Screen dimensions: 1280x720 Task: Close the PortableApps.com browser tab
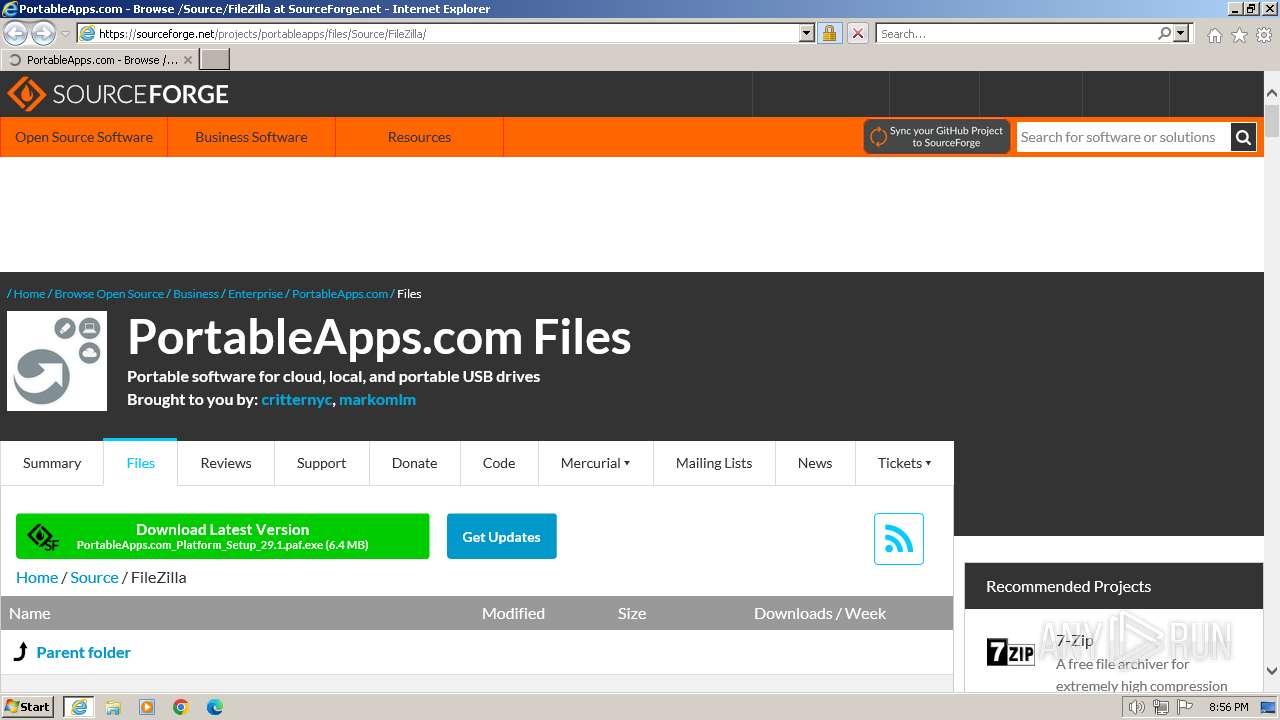pyautogui.click(x=188, y=60)
